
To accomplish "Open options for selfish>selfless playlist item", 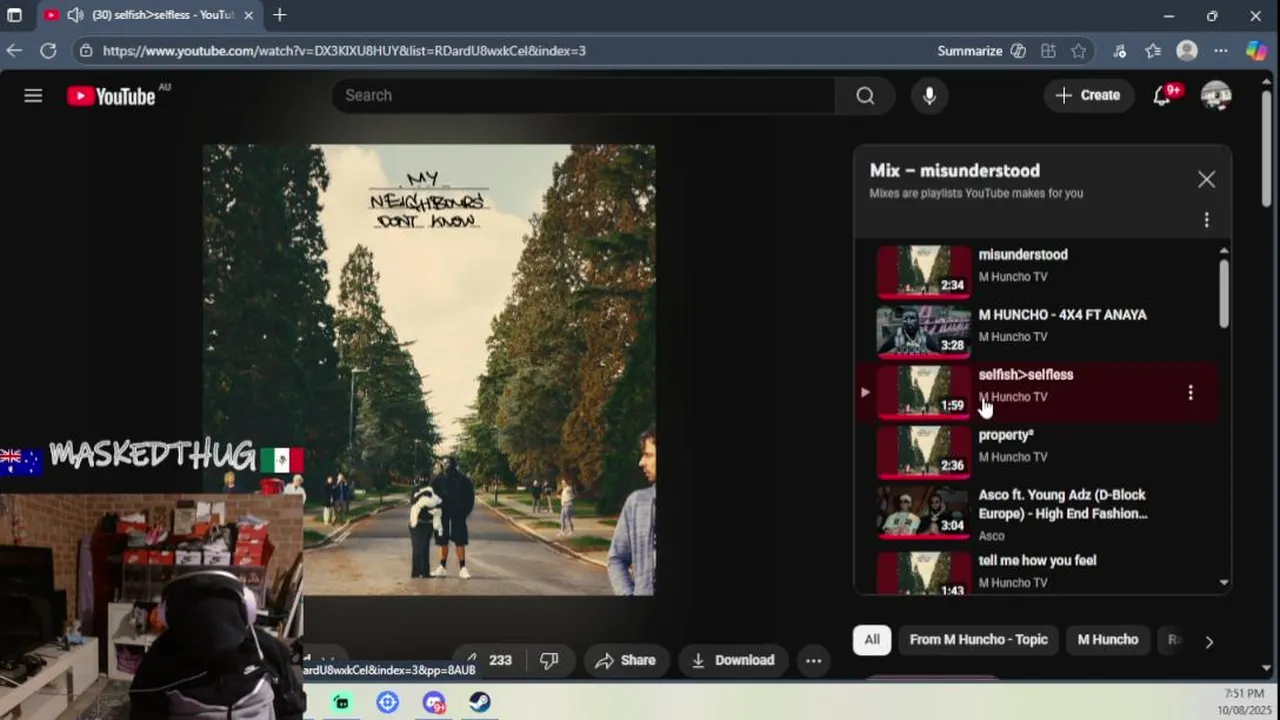I will pyautogui.click(x=1190, y=393).
